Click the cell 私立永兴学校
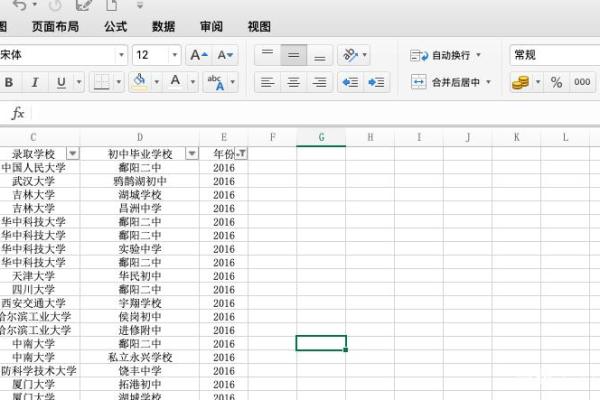The image size is (600, 400). [x=140, y=357]
